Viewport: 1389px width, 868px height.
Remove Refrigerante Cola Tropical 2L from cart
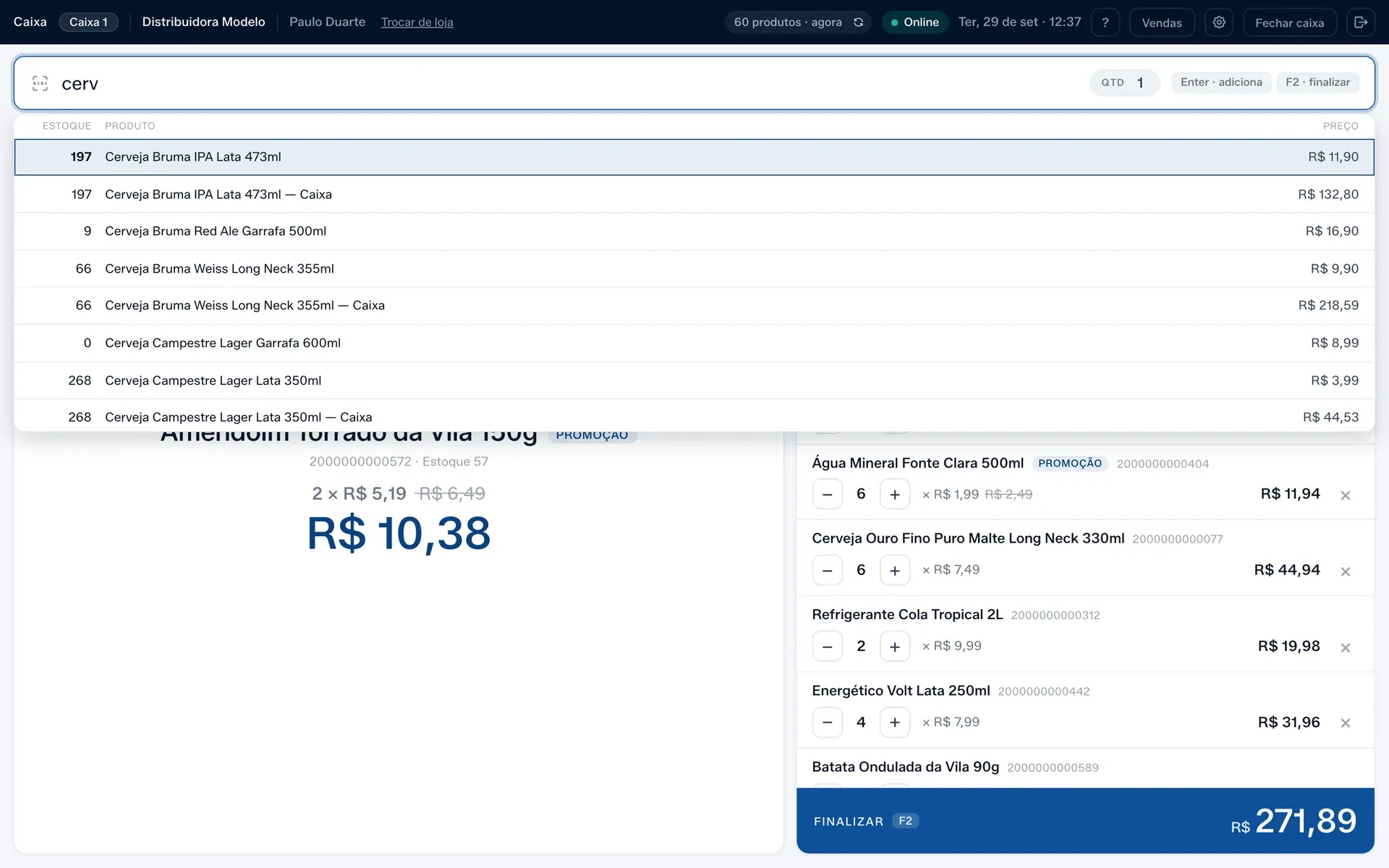click(x=1345, y=647)
